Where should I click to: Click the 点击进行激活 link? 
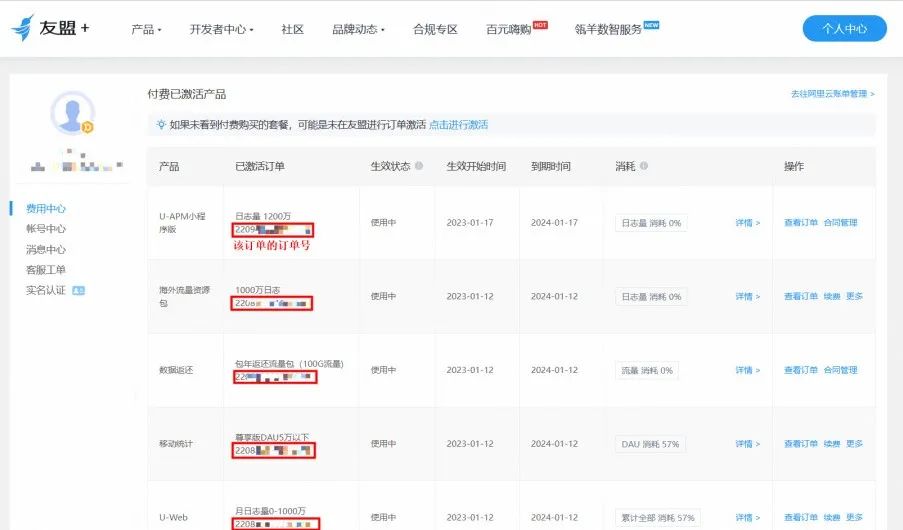458,124
